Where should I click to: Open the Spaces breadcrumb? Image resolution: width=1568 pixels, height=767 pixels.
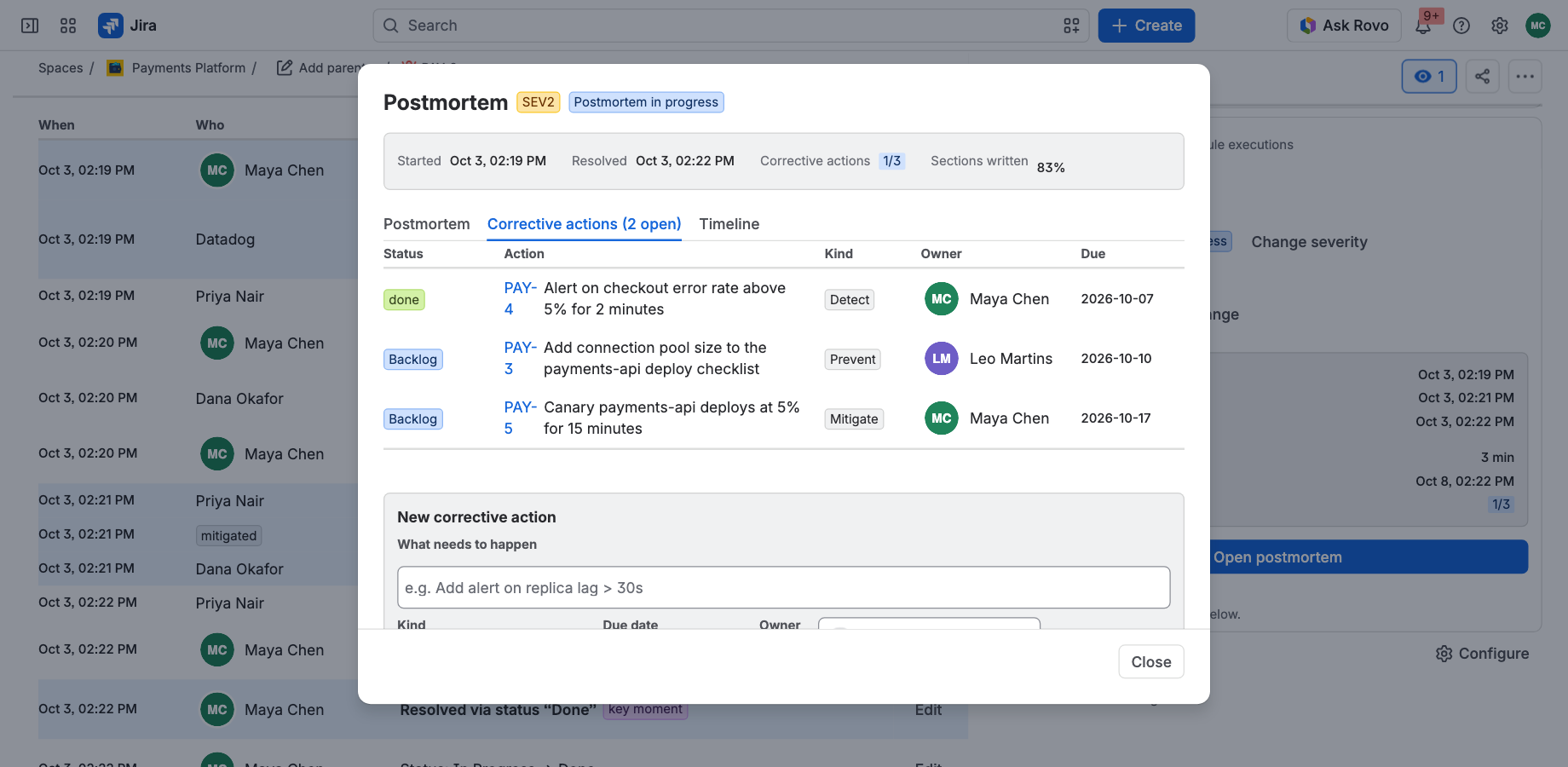[61, 68]
